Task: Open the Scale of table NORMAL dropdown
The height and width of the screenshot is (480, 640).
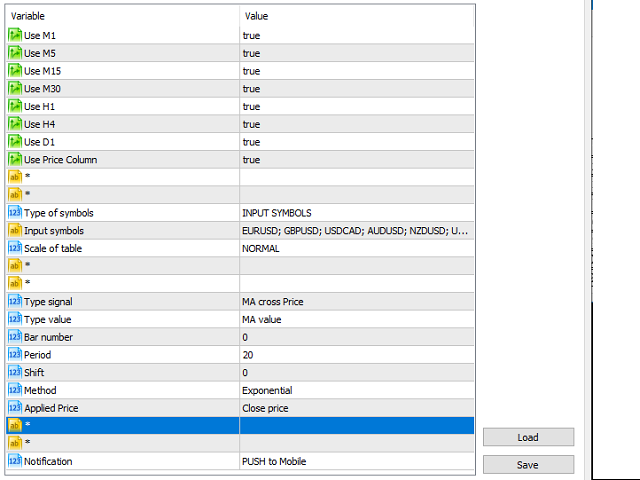Action: click(355, 248)
